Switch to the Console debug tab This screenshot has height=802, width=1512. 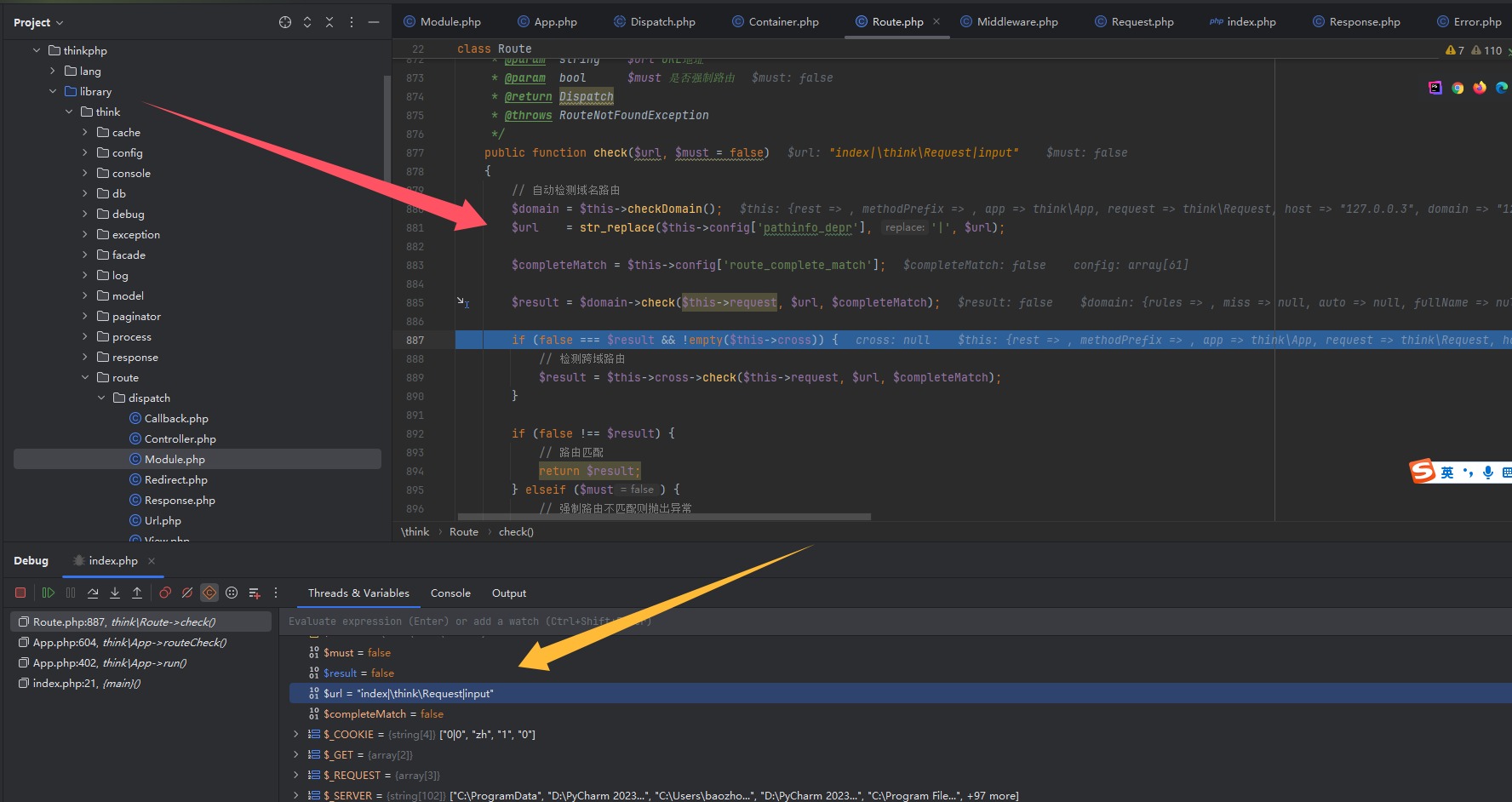point(450,593)
